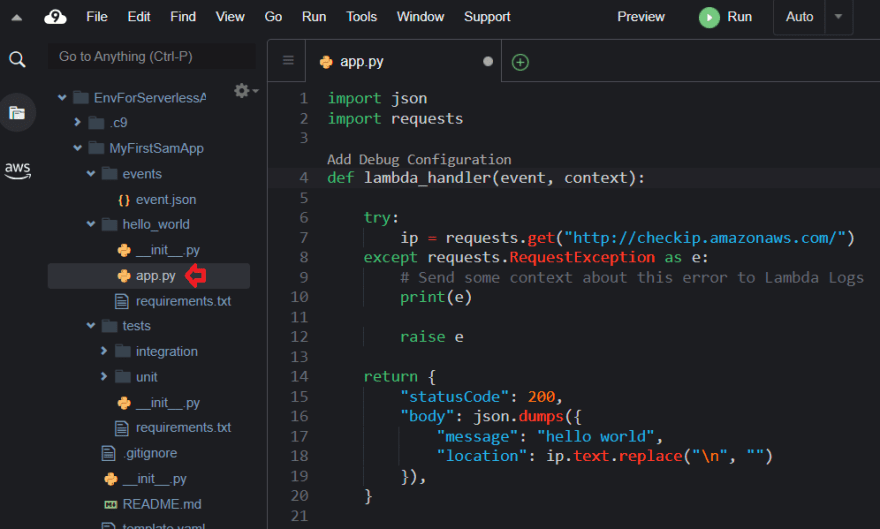Open the Auto runner dropdown arrow
880x529 pixels.
pos(838,17)
